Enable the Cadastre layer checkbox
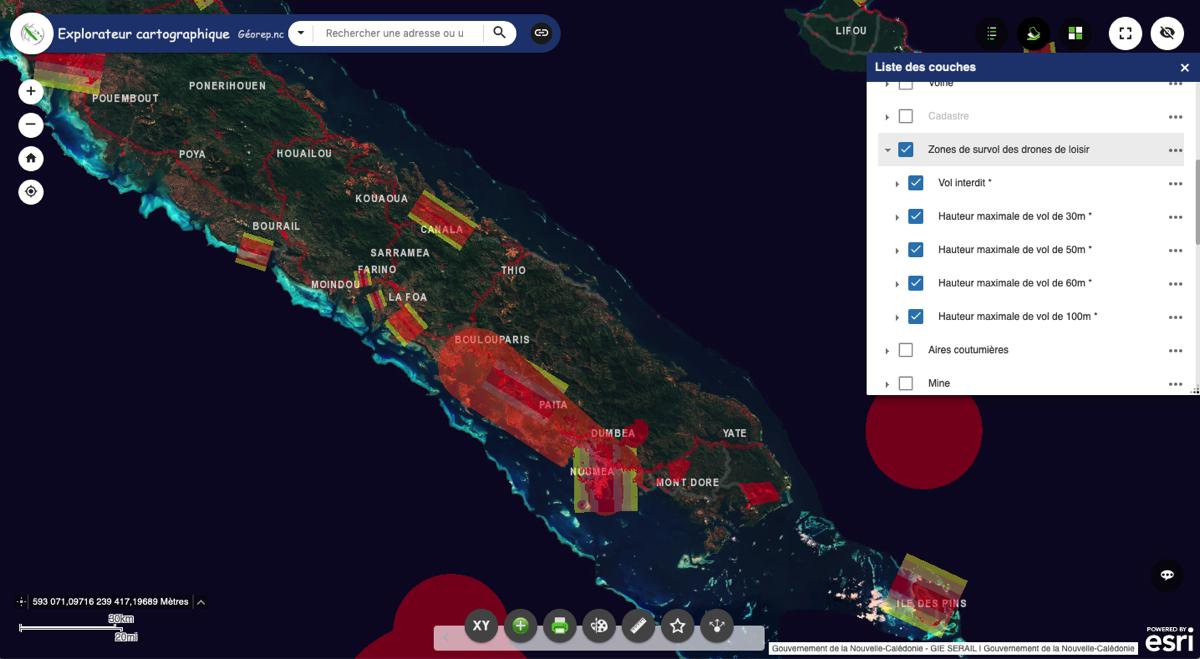The image size is (1200, 659). 906,116
